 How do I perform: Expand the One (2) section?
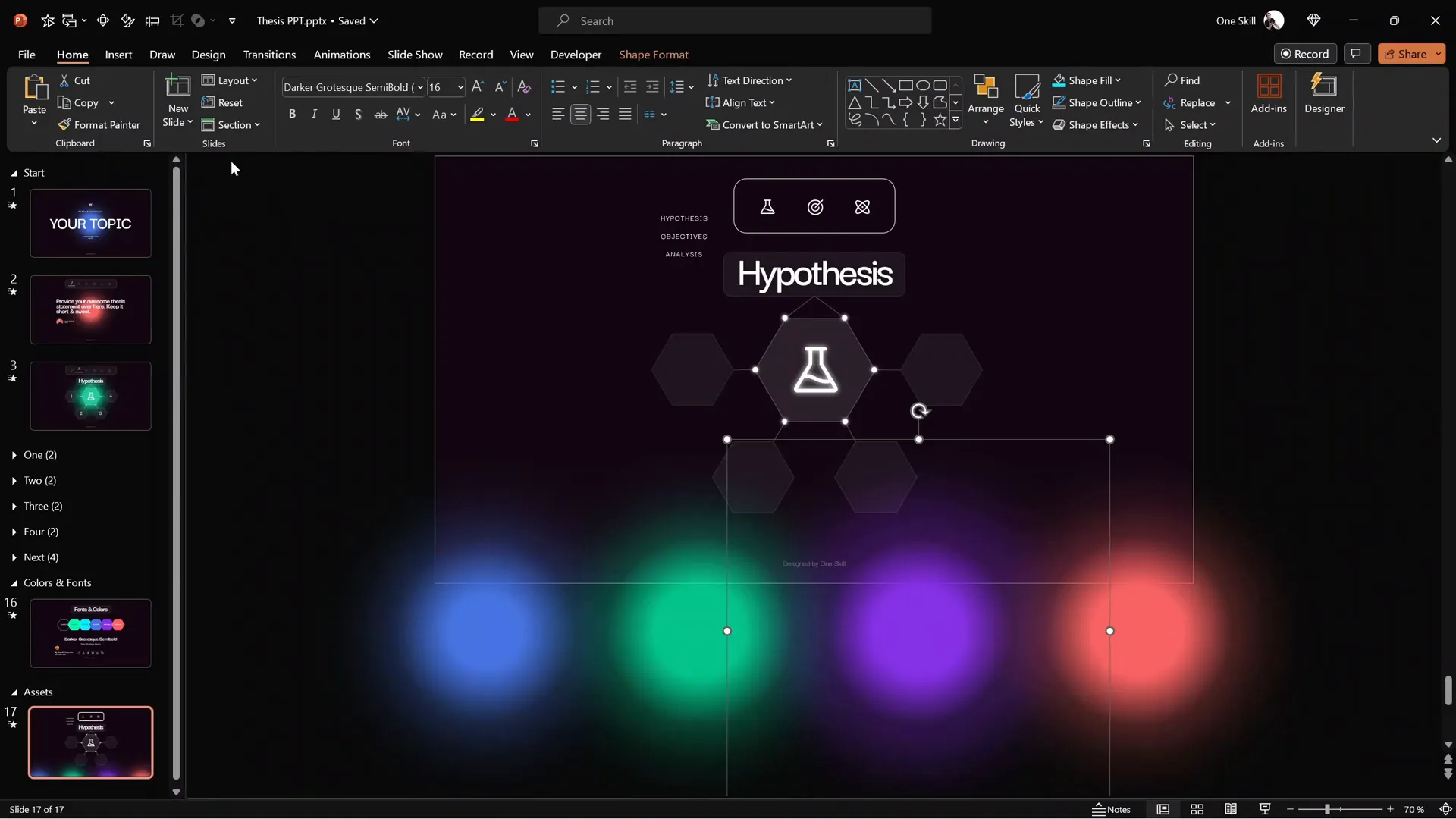(14, 455)
